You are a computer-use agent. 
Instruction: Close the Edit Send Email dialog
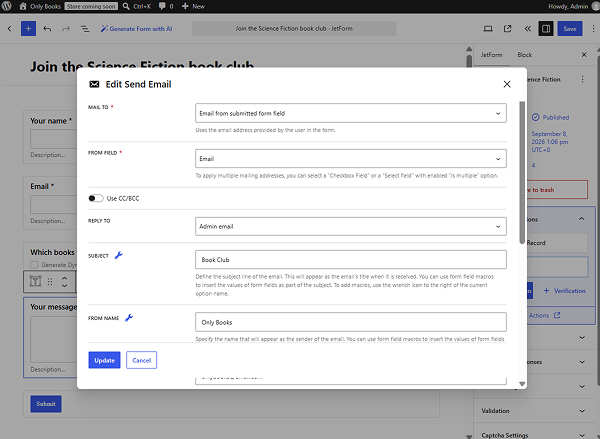coord(507,84)
